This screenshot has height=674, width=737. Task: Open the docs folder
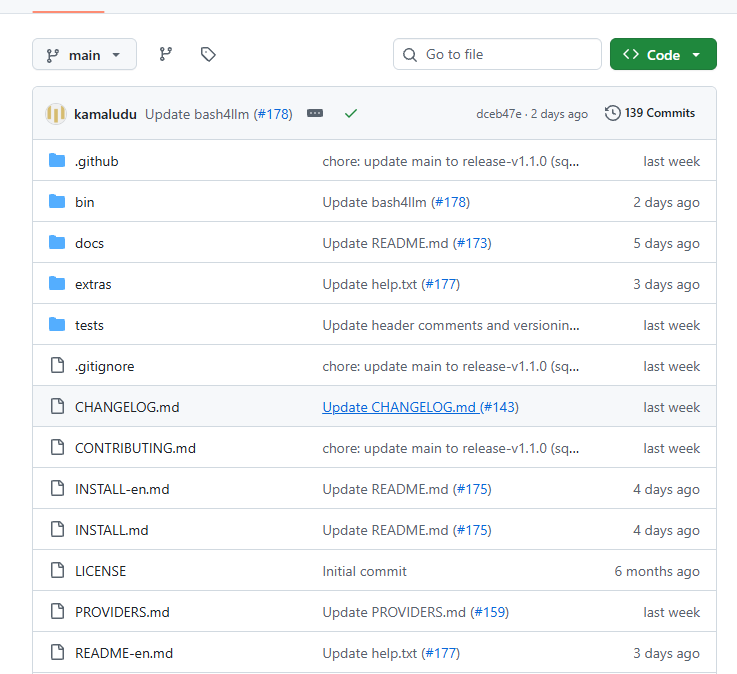[89, 243]
